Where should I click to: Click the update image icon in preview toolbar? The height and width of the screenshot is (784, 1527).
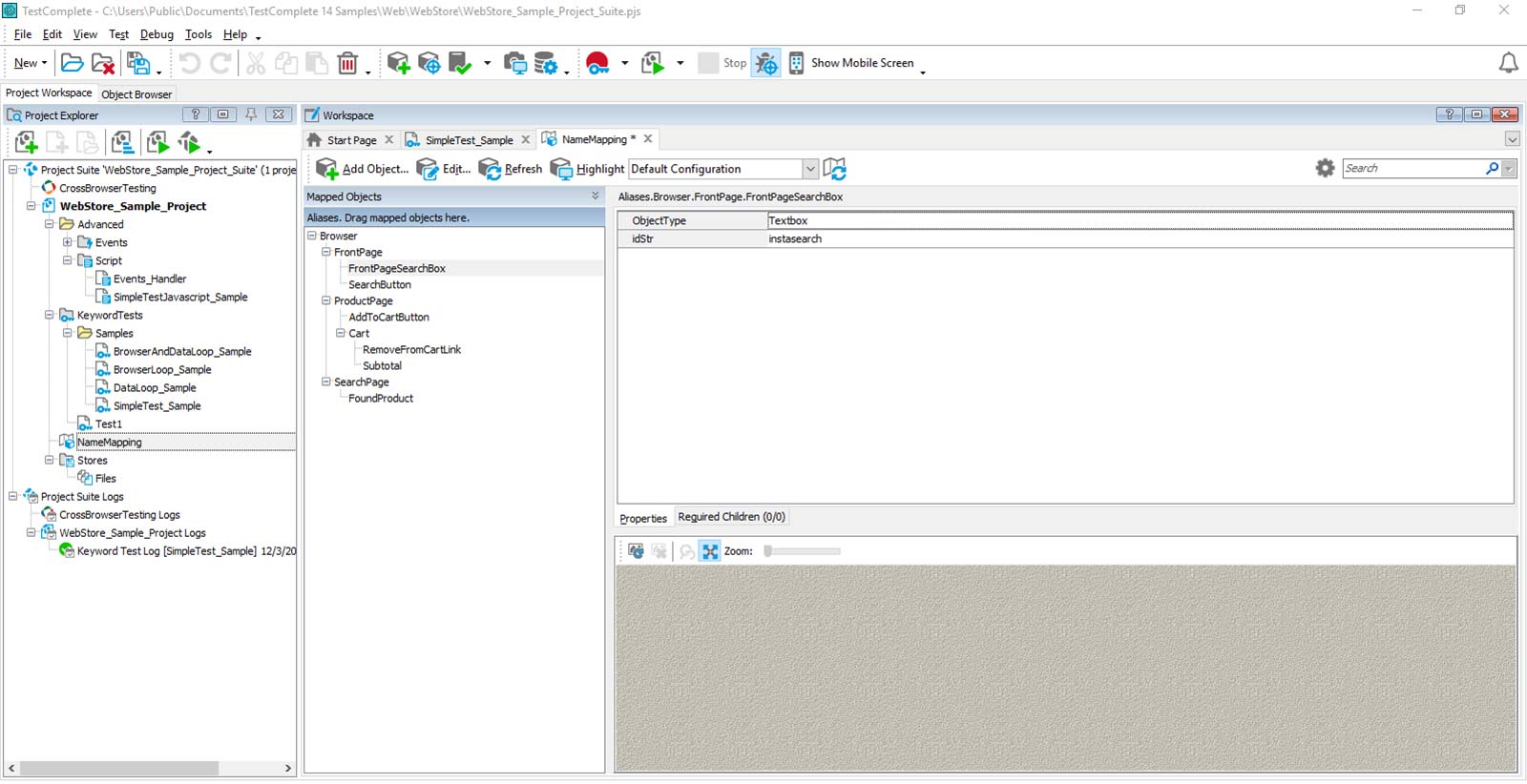636,551
